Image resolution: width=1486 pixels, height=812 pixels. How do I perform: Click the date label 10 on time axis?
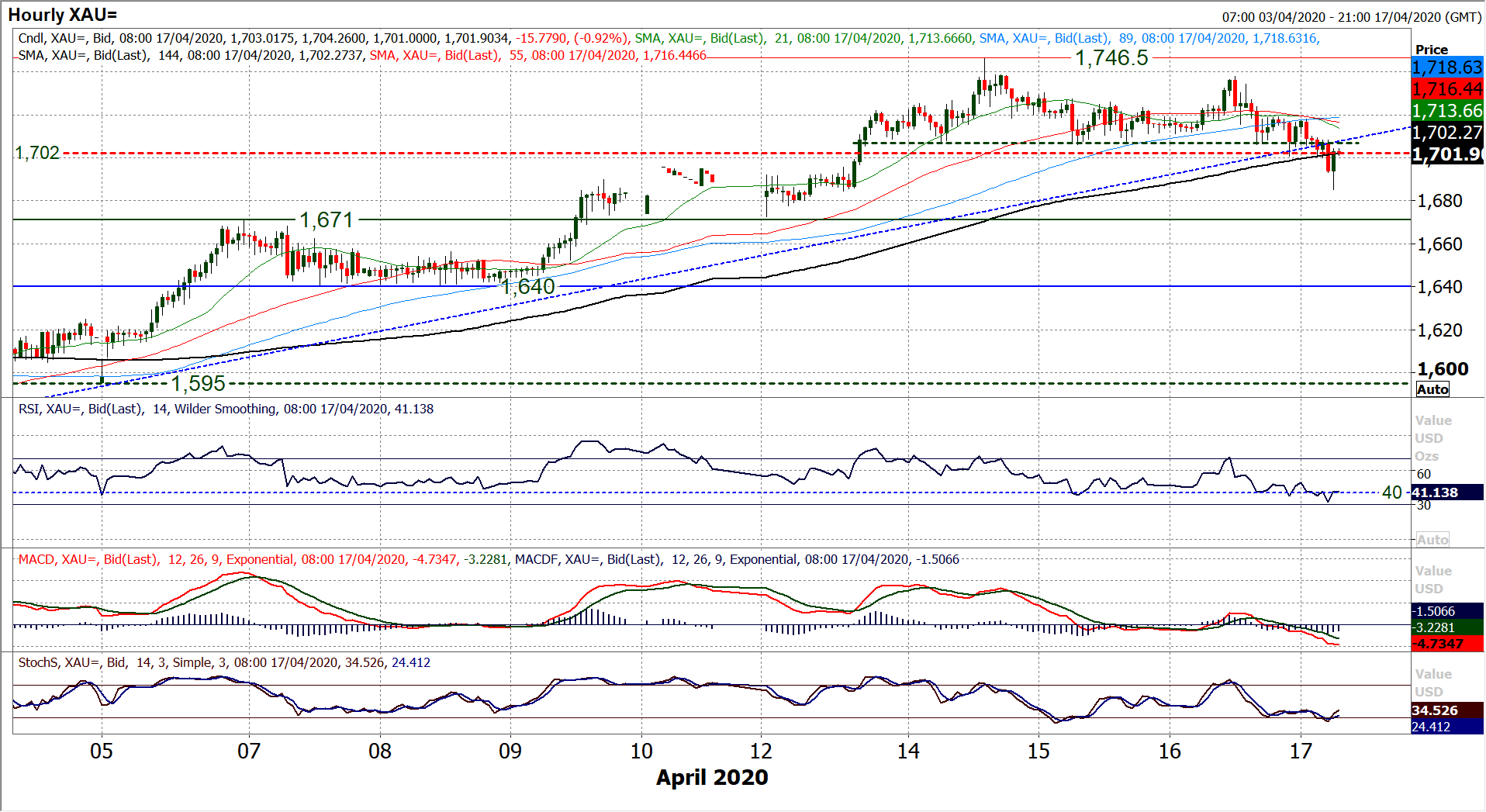(x=641, y=751)
